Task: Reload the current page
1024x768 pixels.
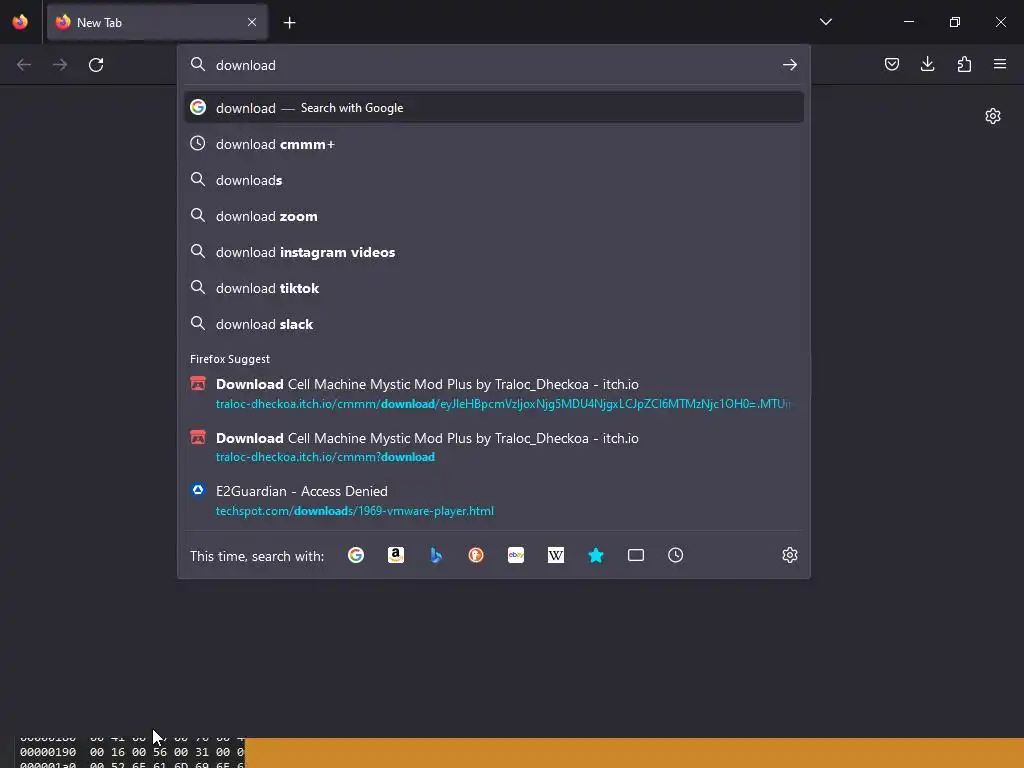Action: [96, 65]
